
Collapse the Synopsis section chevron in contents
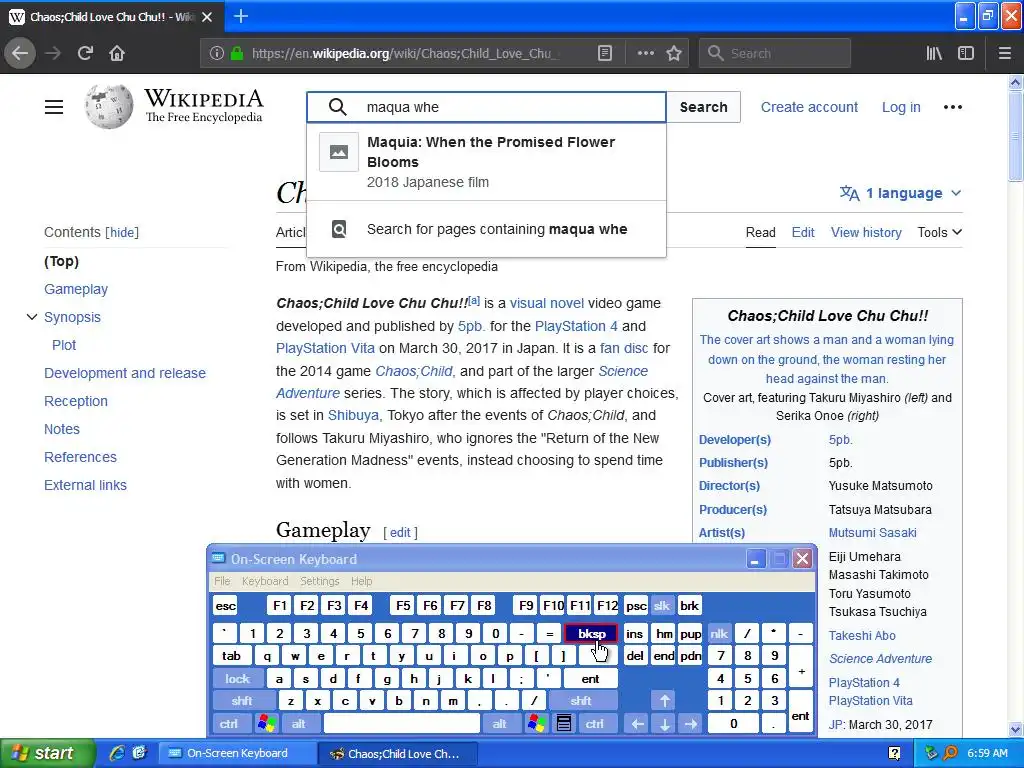[x=31, y=317]
